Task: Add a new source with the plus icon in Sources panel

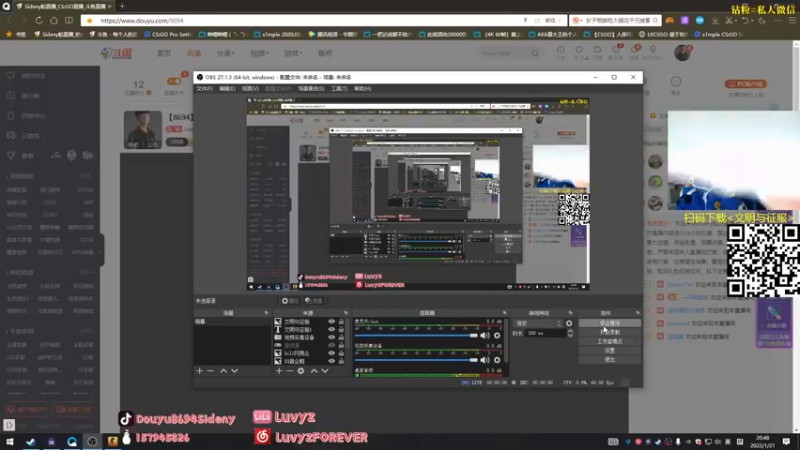Action: (x=279, y=371)
